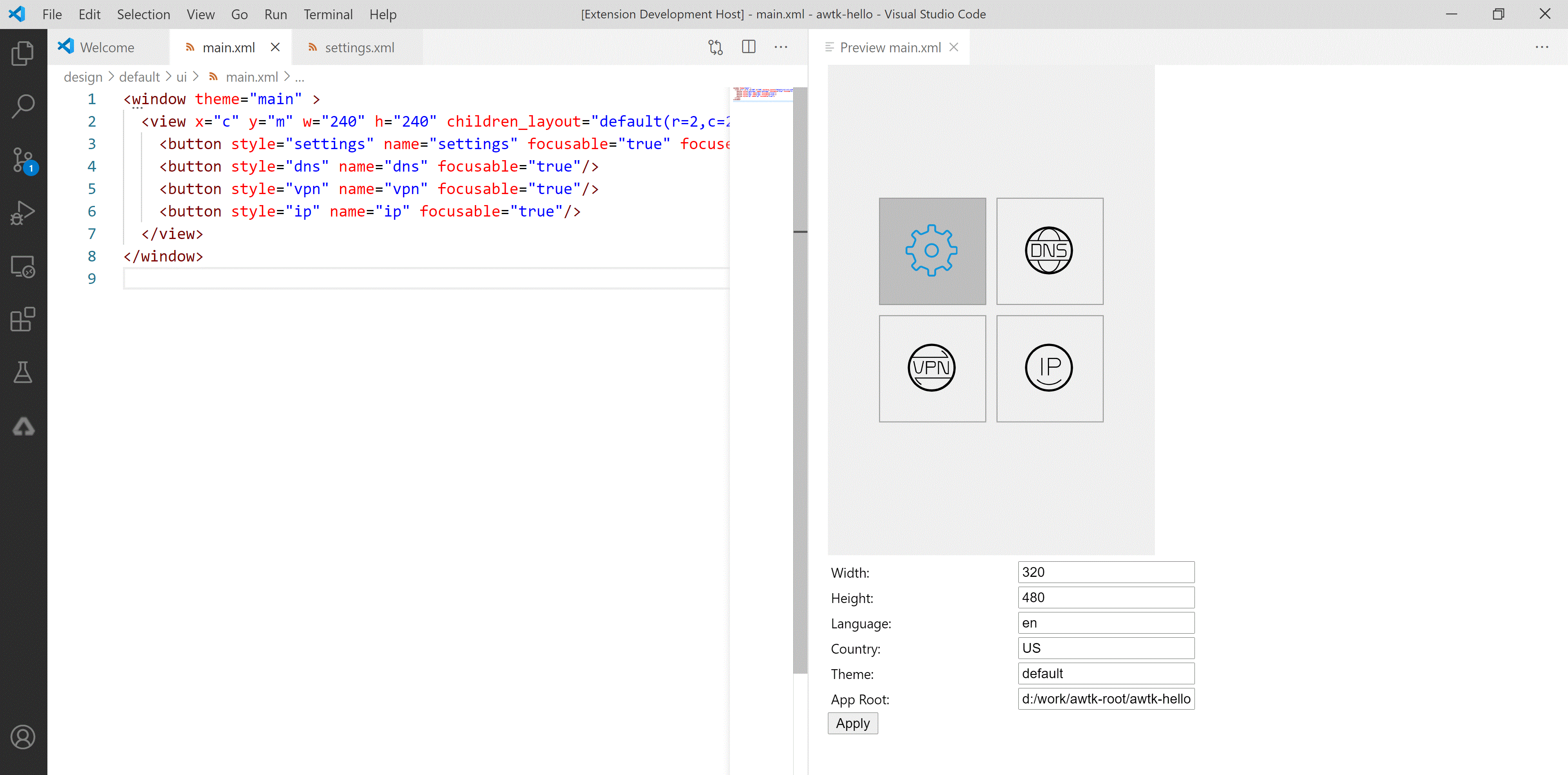Click breadcrumb 'design' folder
The image size is (1568, 775).
[x=83, y=77]
